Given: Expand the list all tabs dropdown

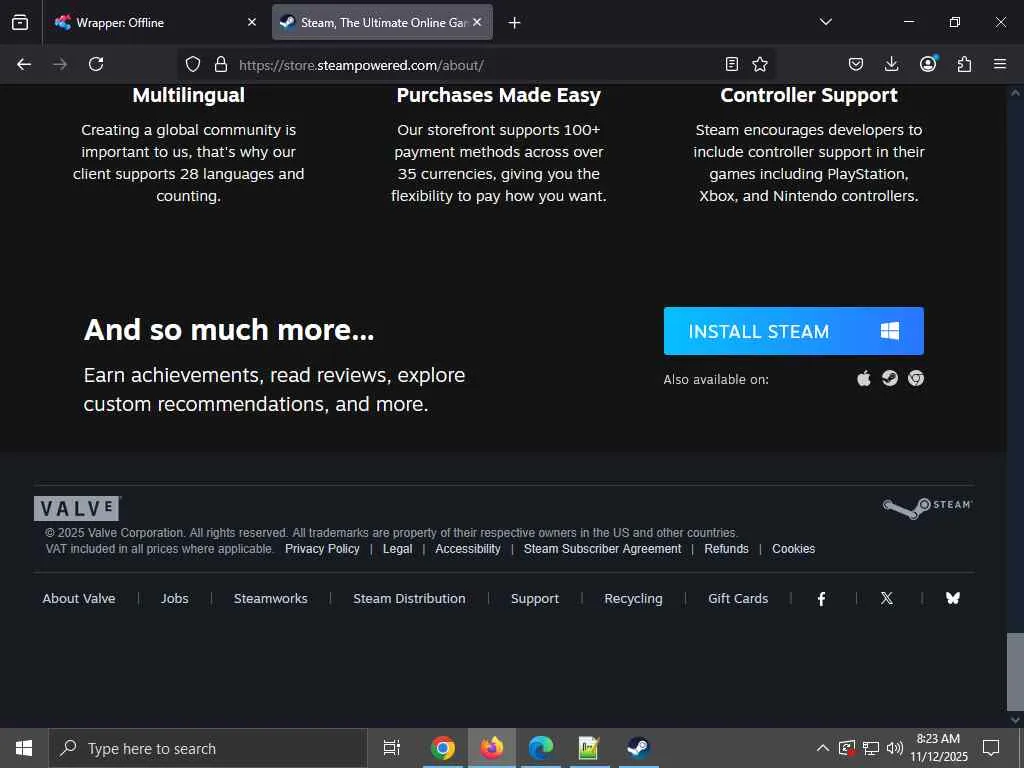Looking at the screenshot, I should pos(825,22).
